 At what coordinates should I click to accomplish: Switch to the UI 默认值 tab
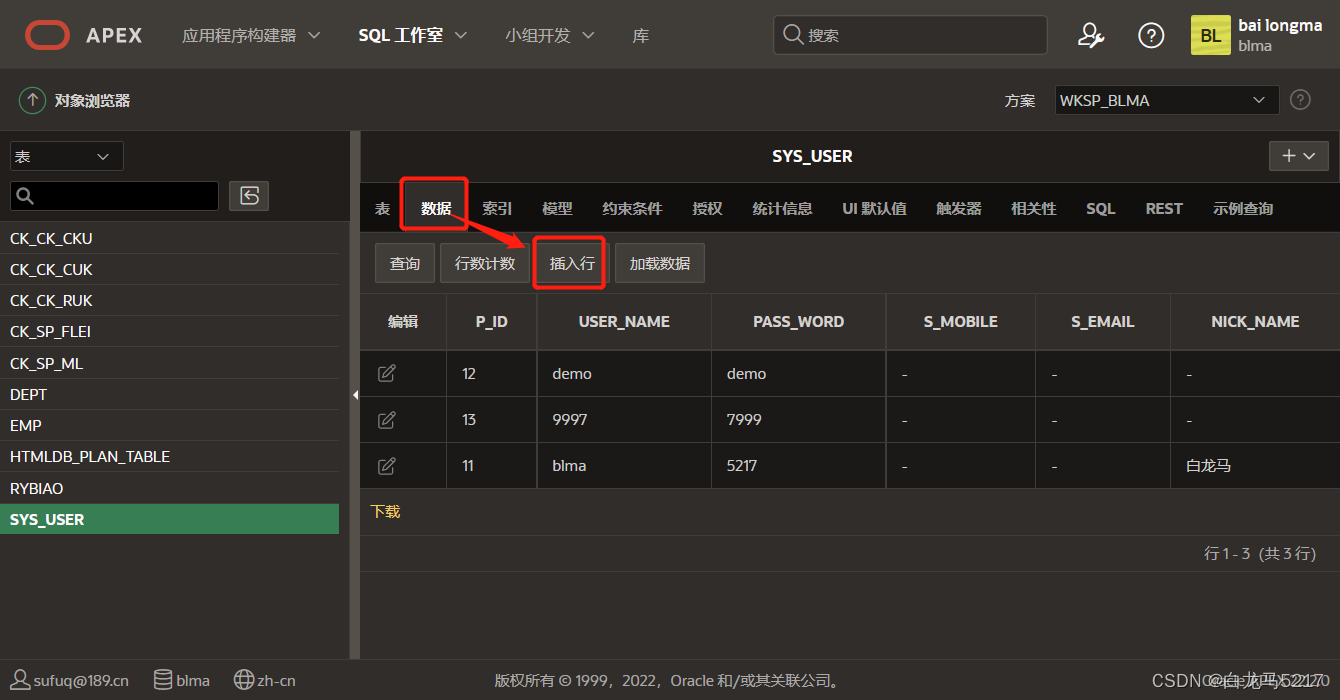(874, 208)
